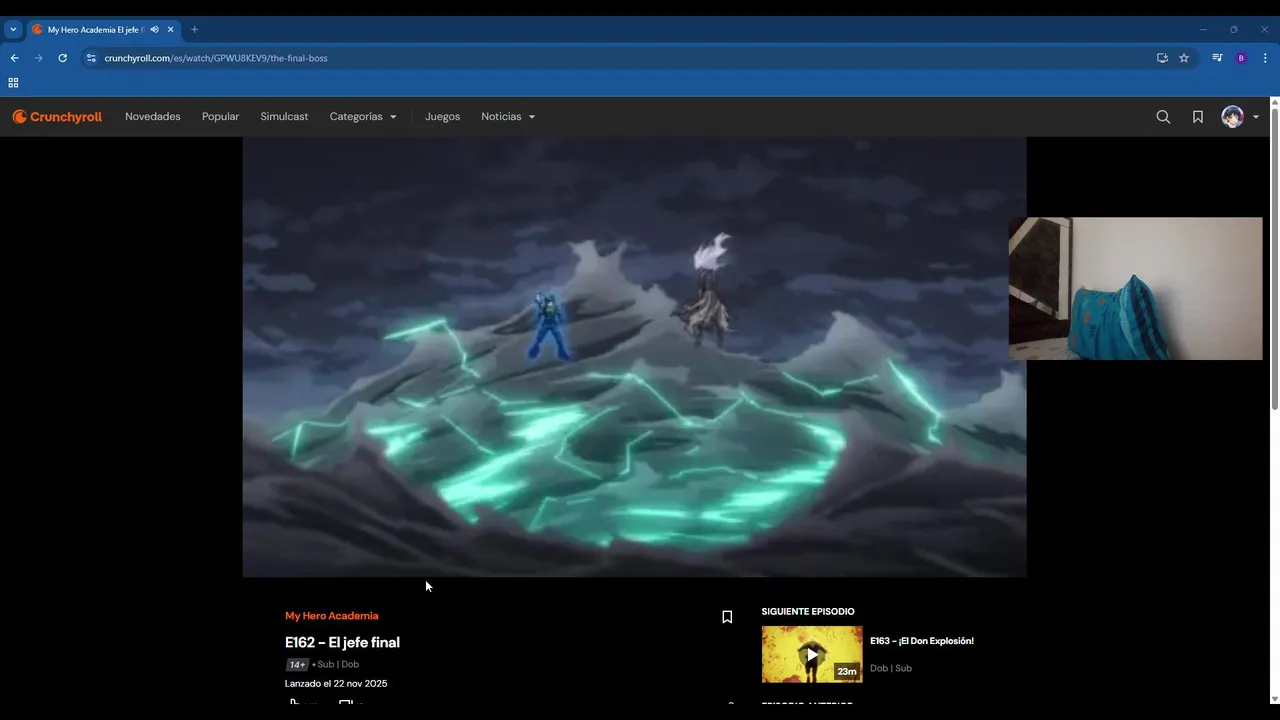Bookmark this page with the star icon

pyautogui.click(x=1184, y=58)
